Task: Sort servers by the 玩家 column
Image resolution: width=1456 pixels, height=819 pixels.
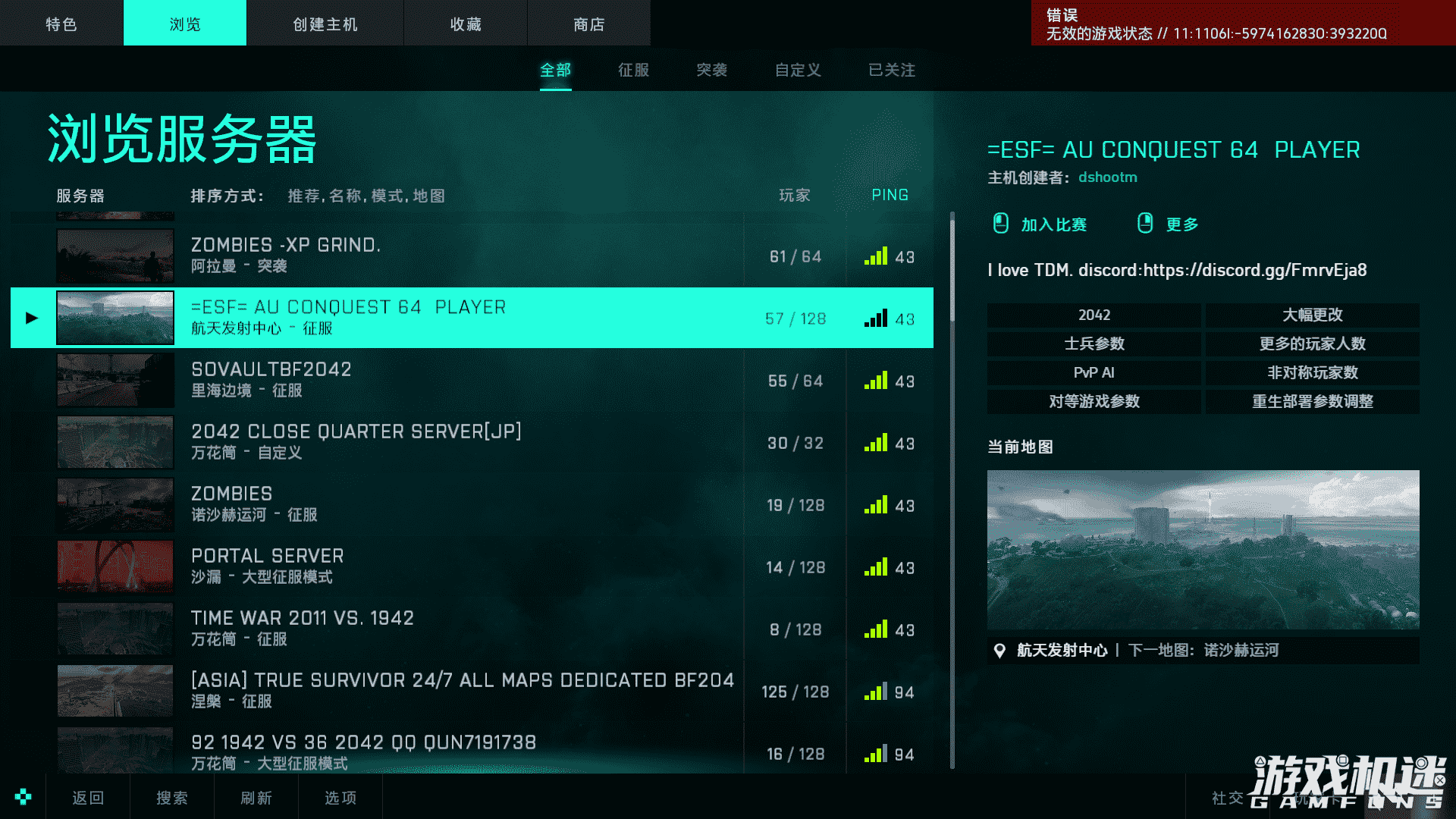Action: [795, 196]
